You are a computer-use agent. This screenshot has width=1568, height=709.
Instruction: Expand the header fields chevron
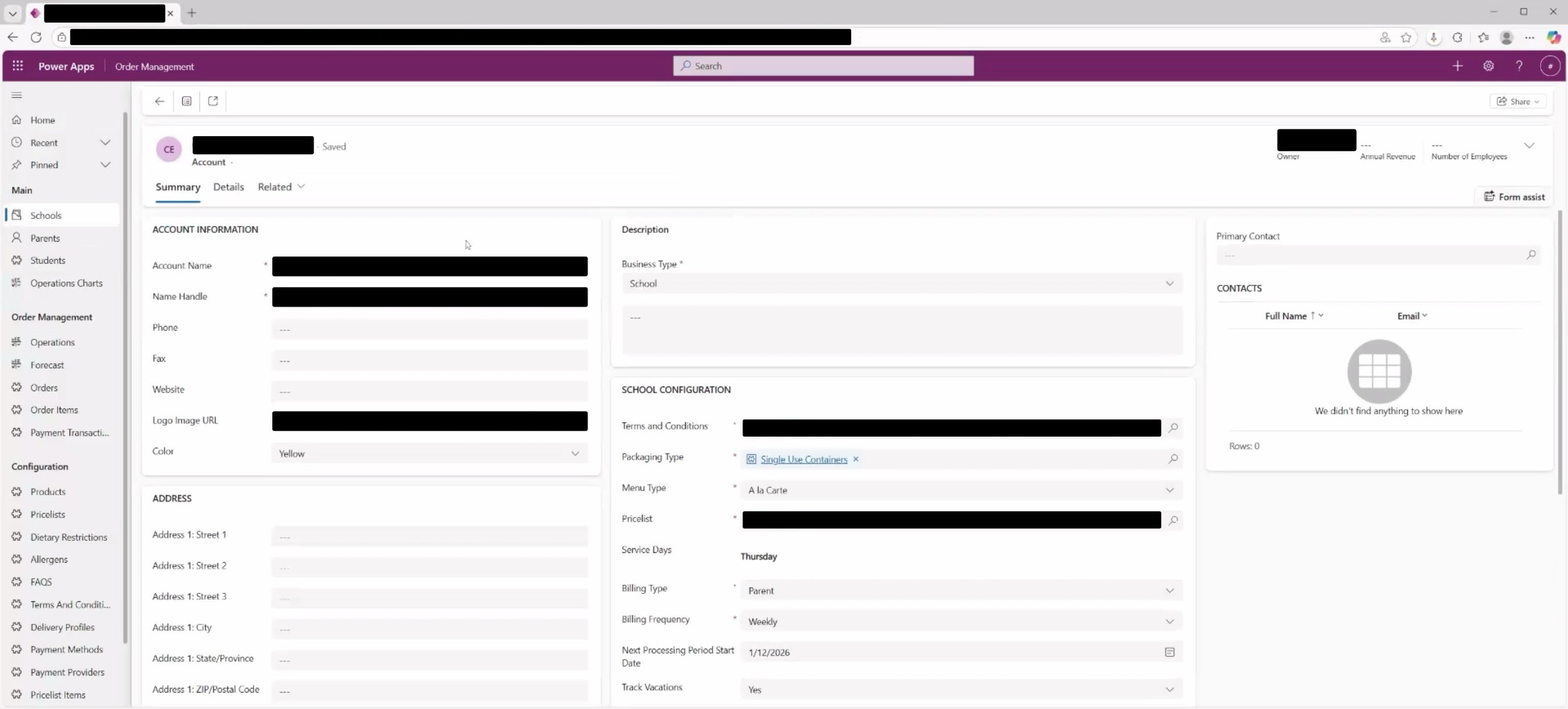coord(1528,146)
